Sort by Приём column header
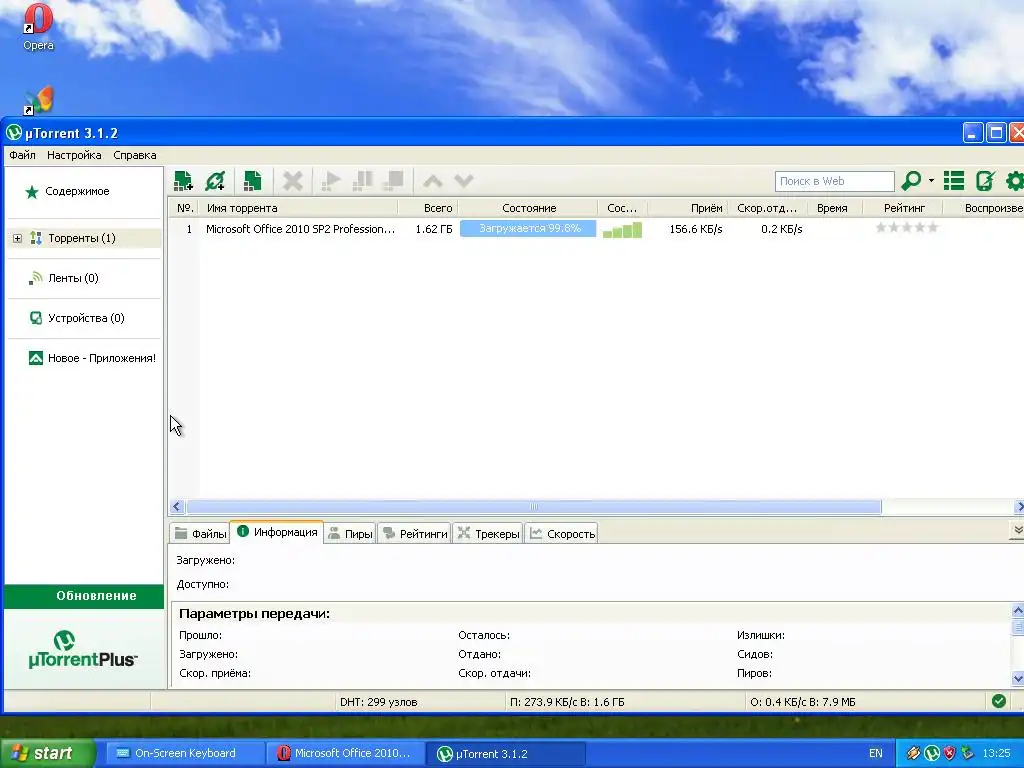Image resolution: width=1024 pixels, height=768 pixels. [x=688, y=208]
